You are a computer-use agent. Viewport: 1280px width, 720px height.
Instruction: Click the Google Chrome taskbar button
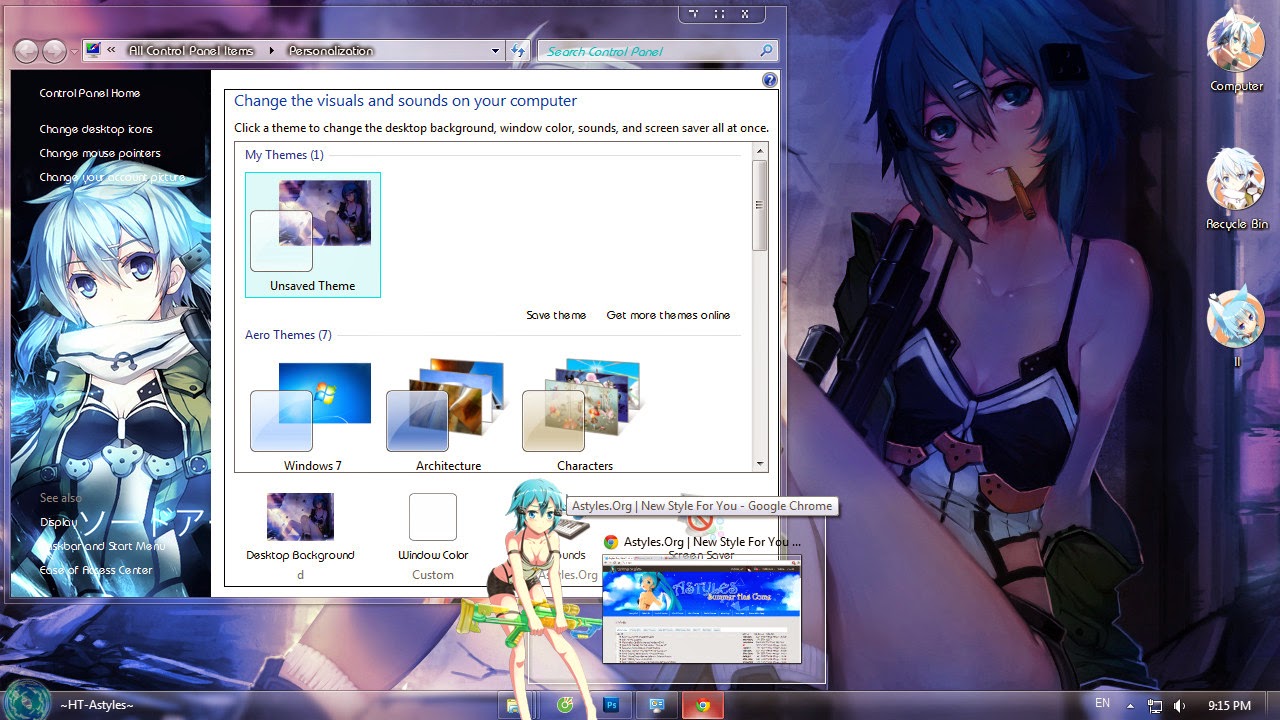[x=703, y=705]
